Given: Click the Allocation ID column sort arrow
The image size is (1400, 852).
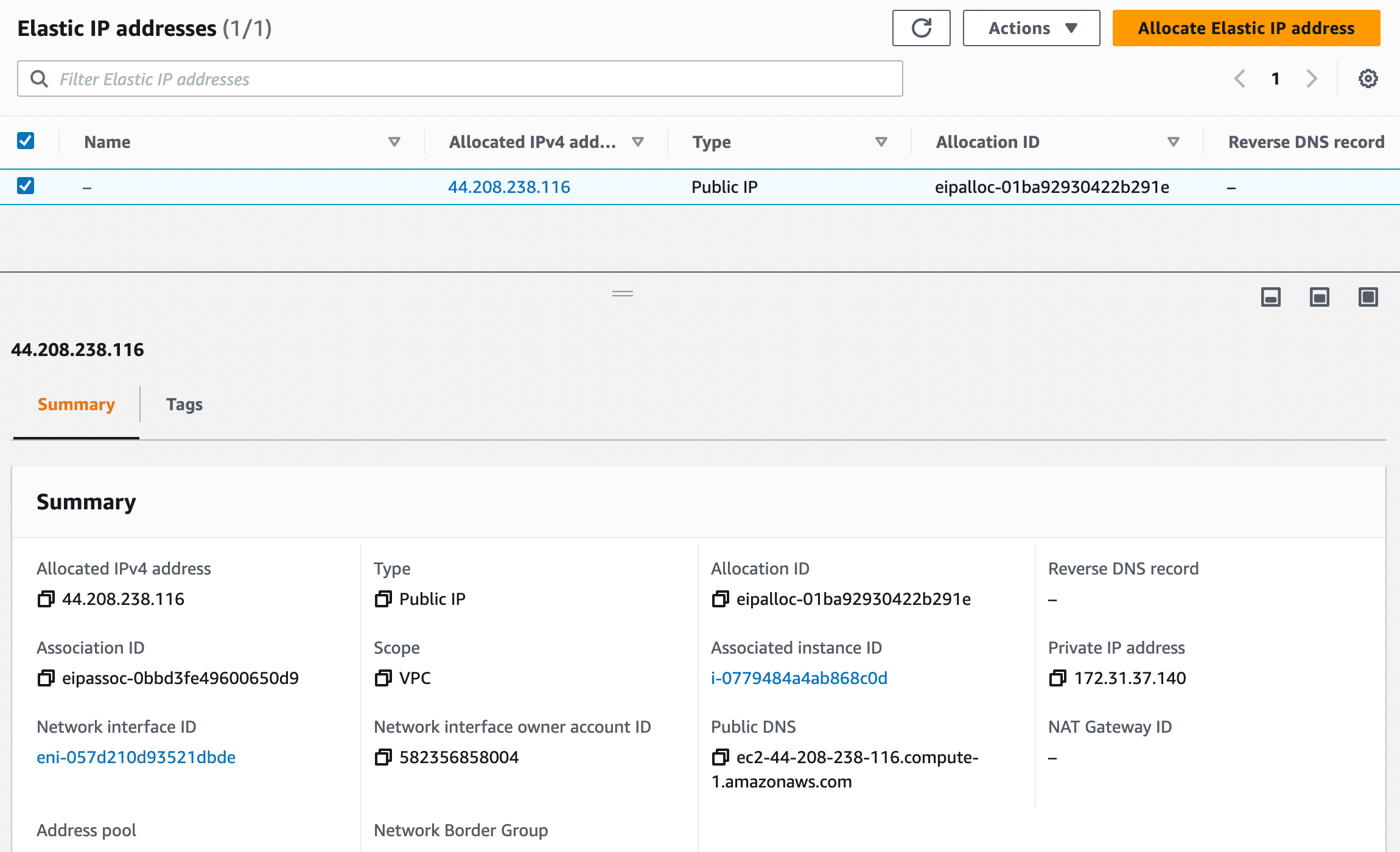Looking at the screenshot, I should pyautogui.click(x=1173, y=142).
